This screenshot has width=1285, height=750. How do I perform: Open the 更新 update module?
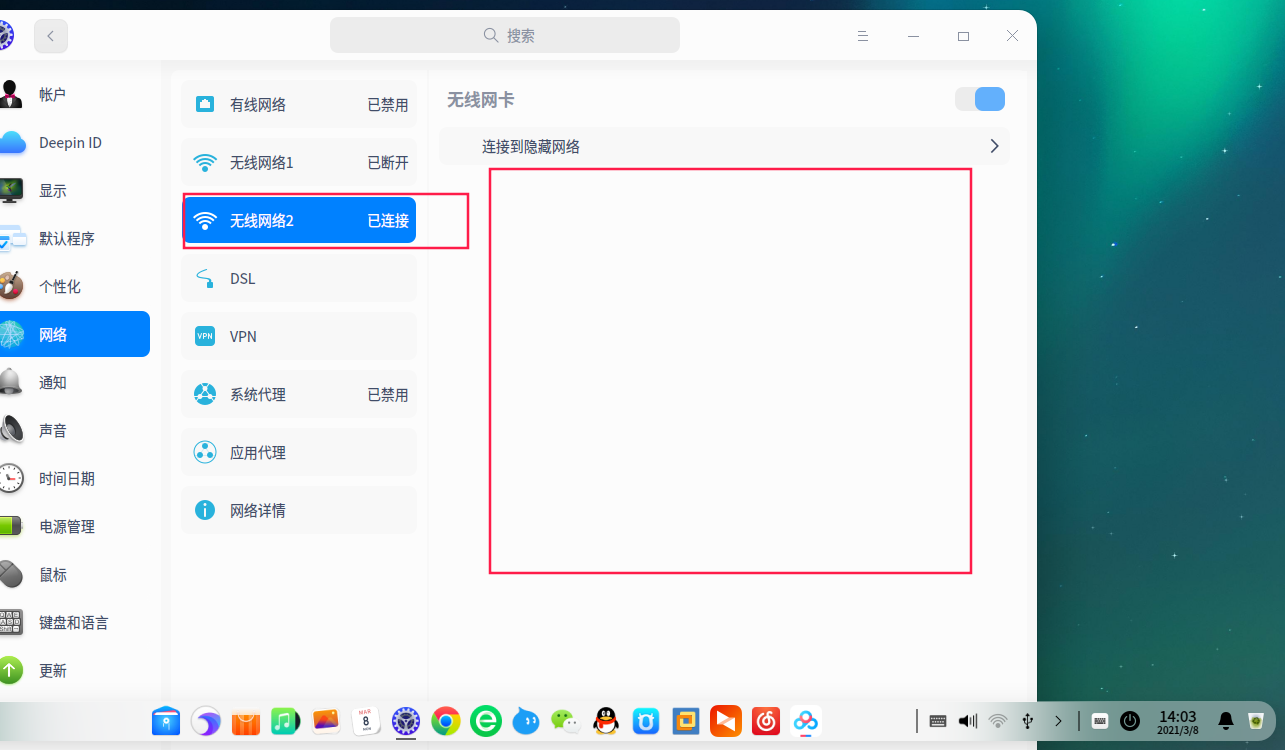[75, 670]
